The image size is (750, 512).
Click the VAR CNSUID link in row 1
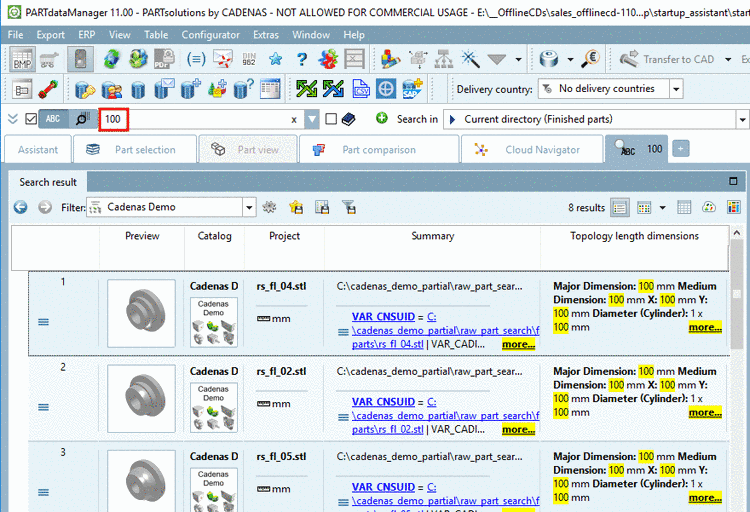(384, 318)
